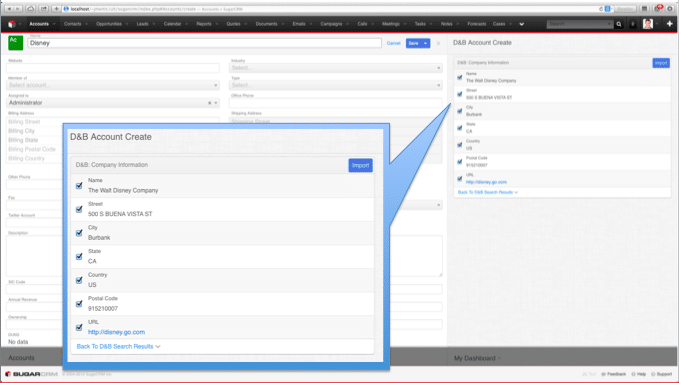Expand the more modules chevron in navbar
This screenshot has width=679, height=383.
[521, 24]
